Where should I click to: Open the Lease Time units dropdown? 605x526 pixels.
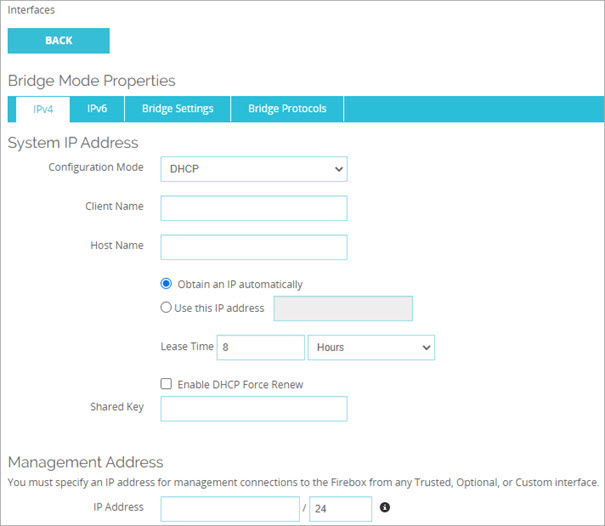(371, 347)
